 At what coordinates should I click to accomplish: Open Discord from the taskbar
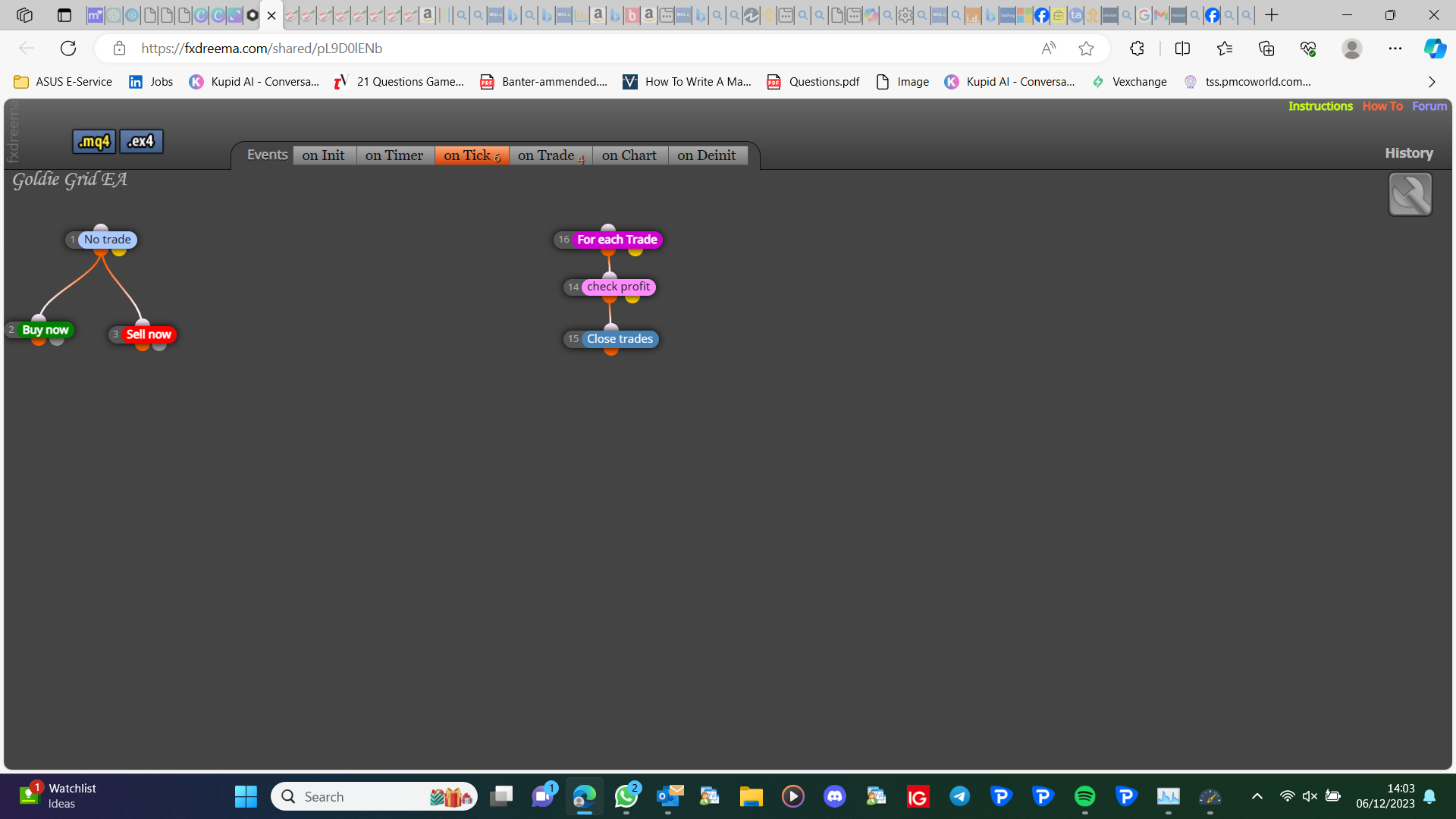pos(835,796)
